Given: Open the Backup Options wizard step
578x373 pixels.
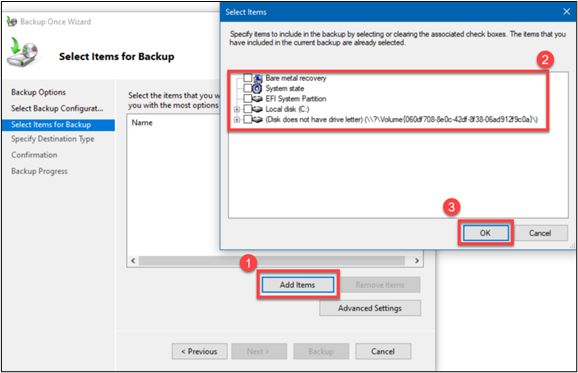Looking at the screenshot, I should point(38,92).
